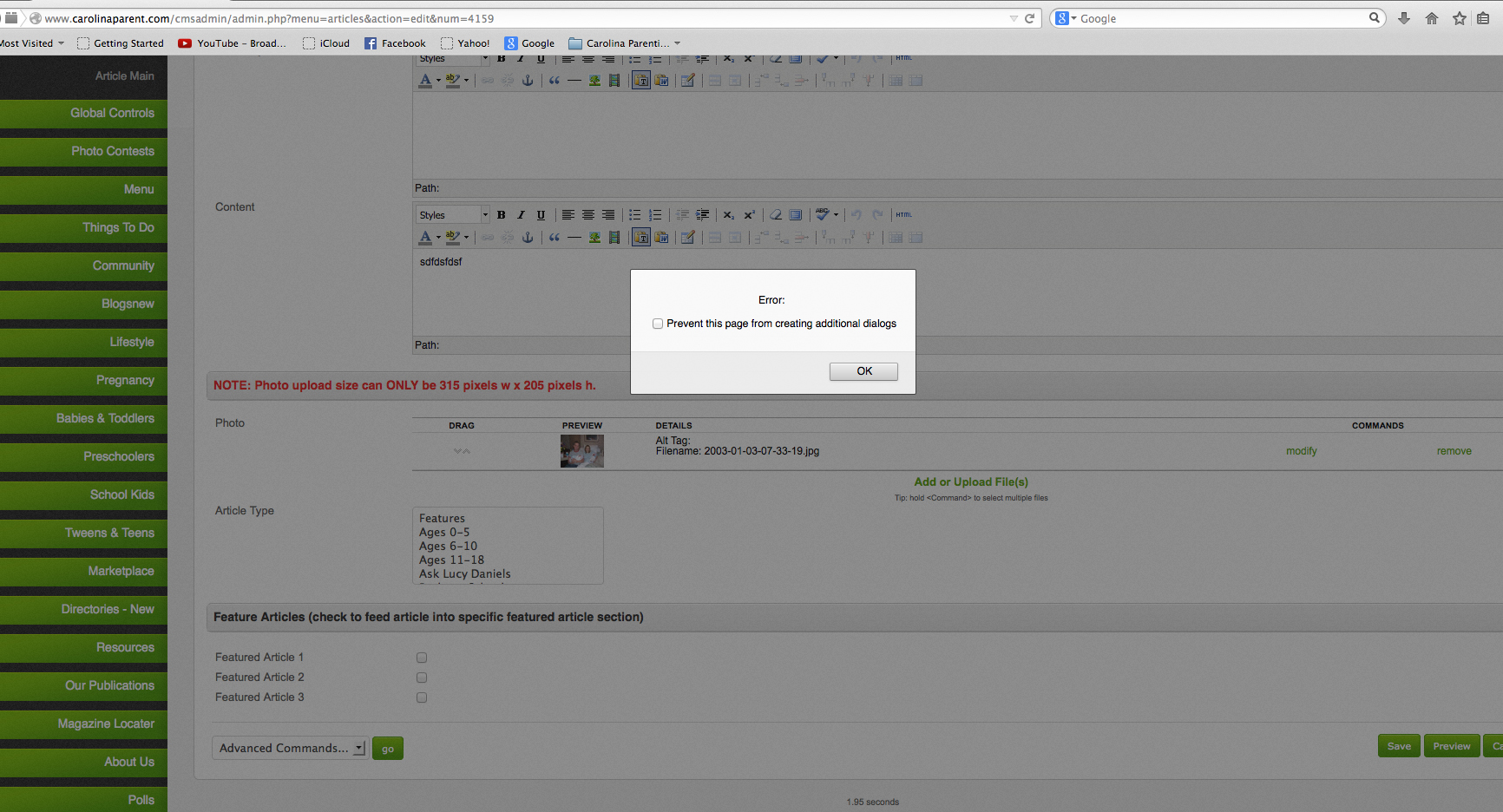Open the text color dropdown arrow in Content toolbar
This screenshot has width=1503, height=812.
click(438, 238)
